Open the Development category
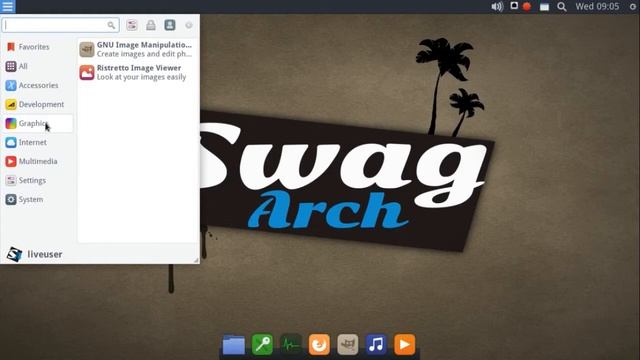Screen dimensions: 640x360 (x=38, y=104)
